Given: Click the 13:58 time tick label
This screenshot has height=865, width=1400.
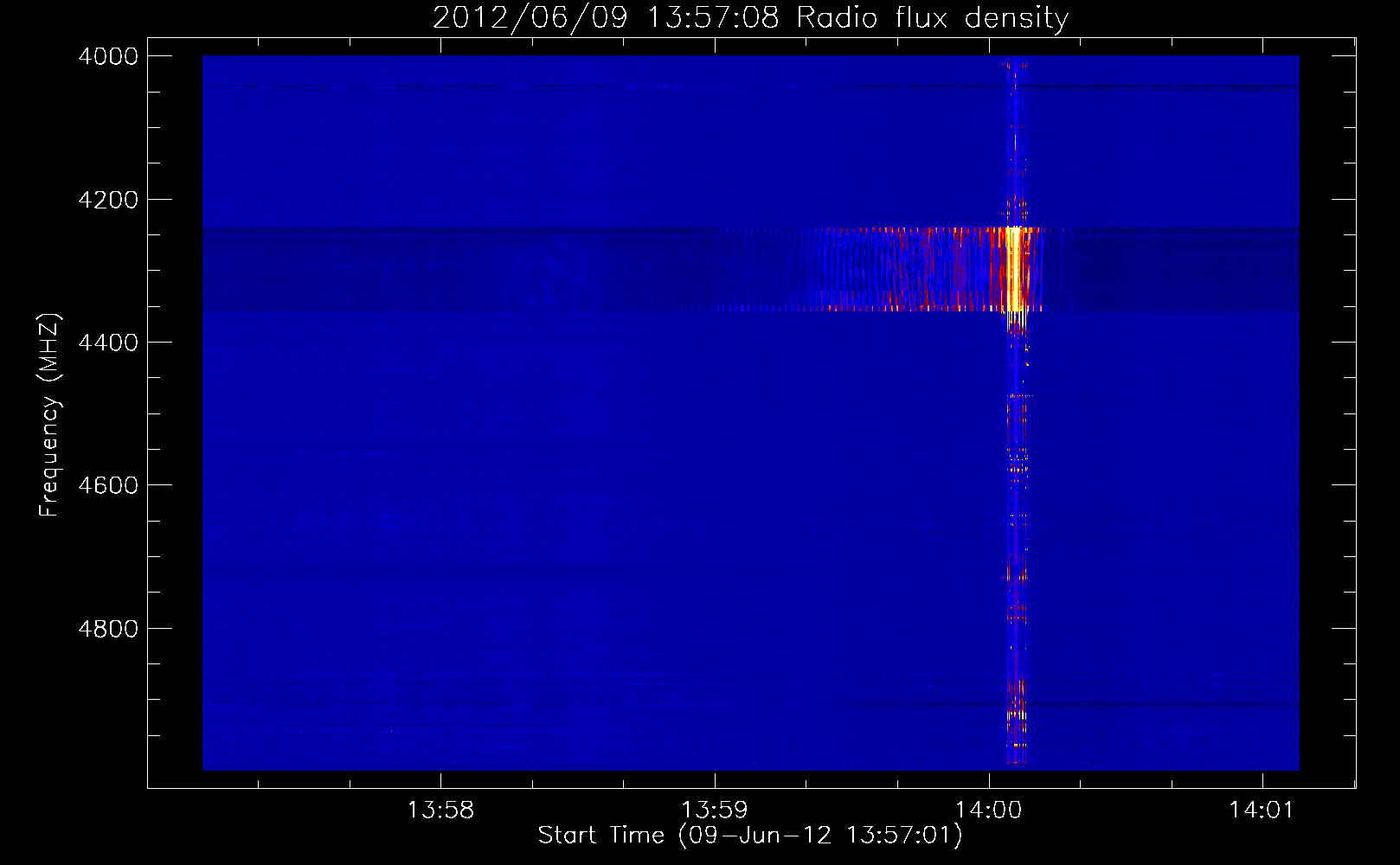Looking at the screenshot, I should click(x=440, y=811).
